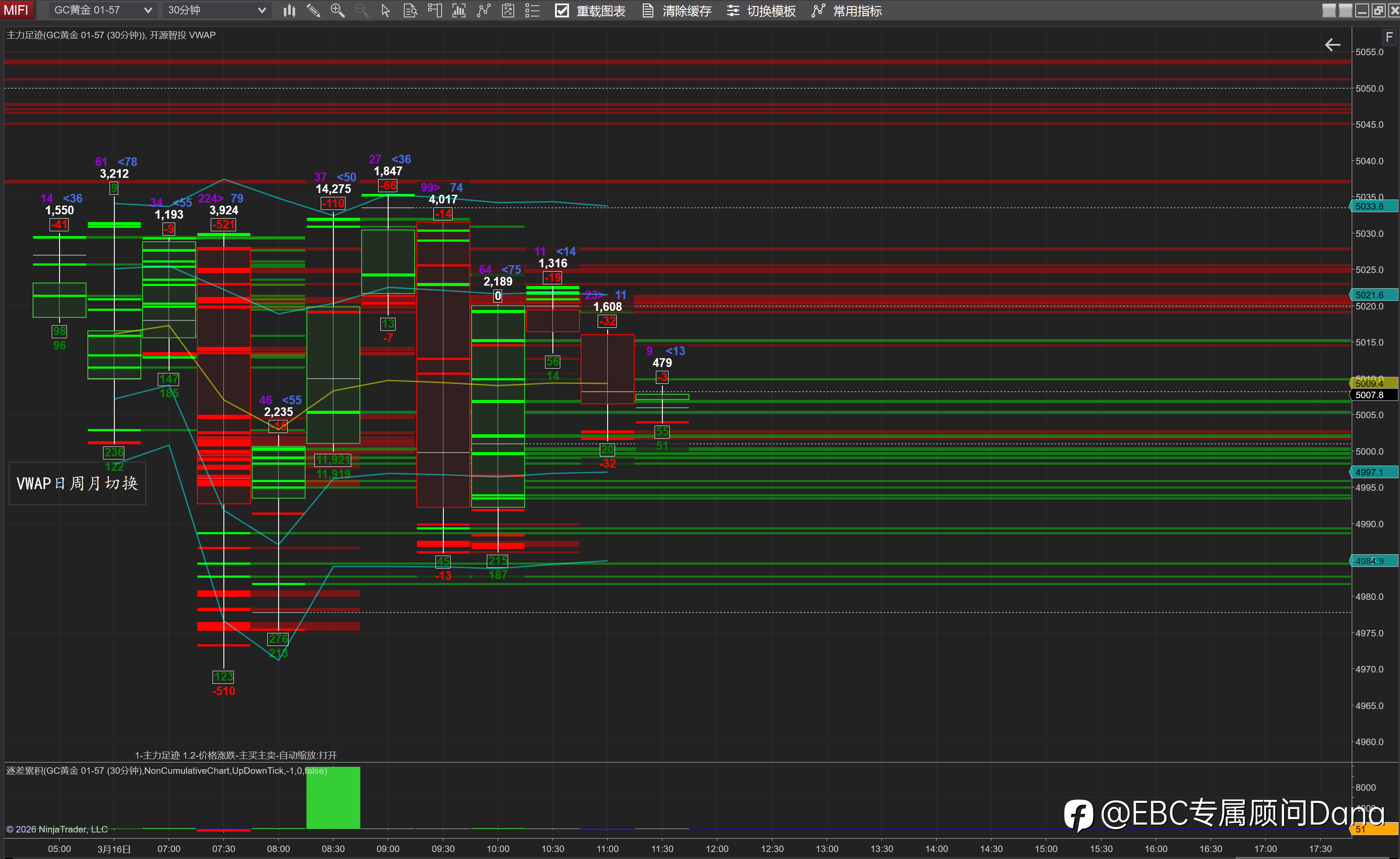Open the data box search icon
1400x859 pixels.
click(410, 10)
